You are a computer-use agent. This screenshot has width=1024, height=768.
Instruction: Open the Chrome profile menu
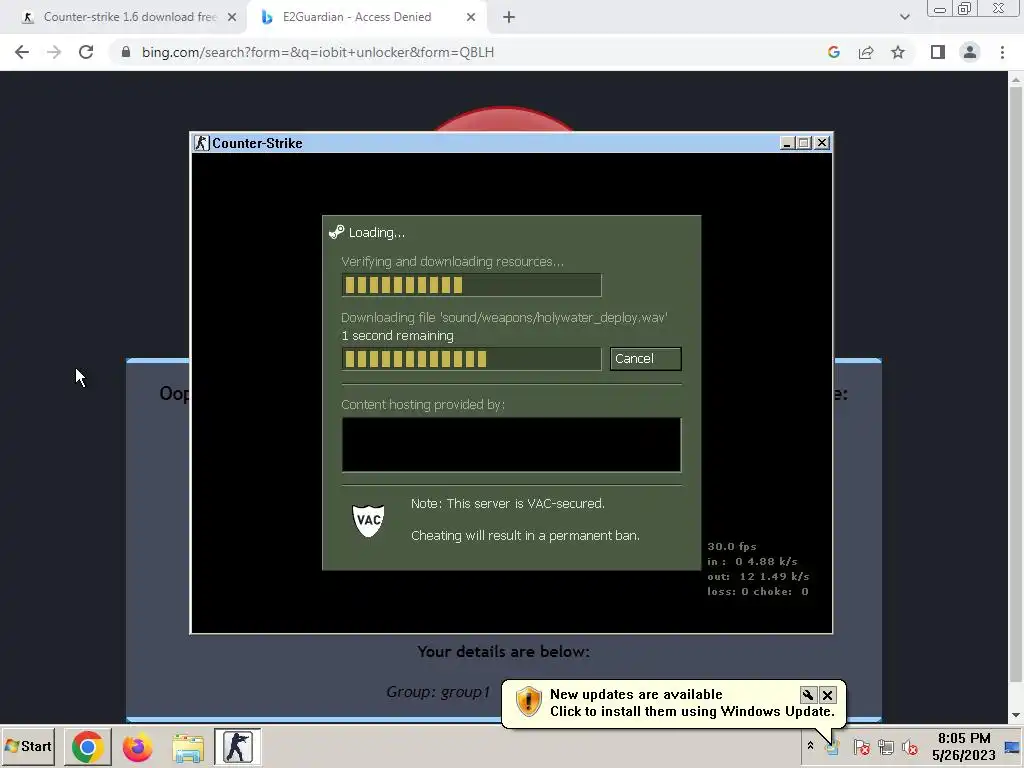(970, 52)
